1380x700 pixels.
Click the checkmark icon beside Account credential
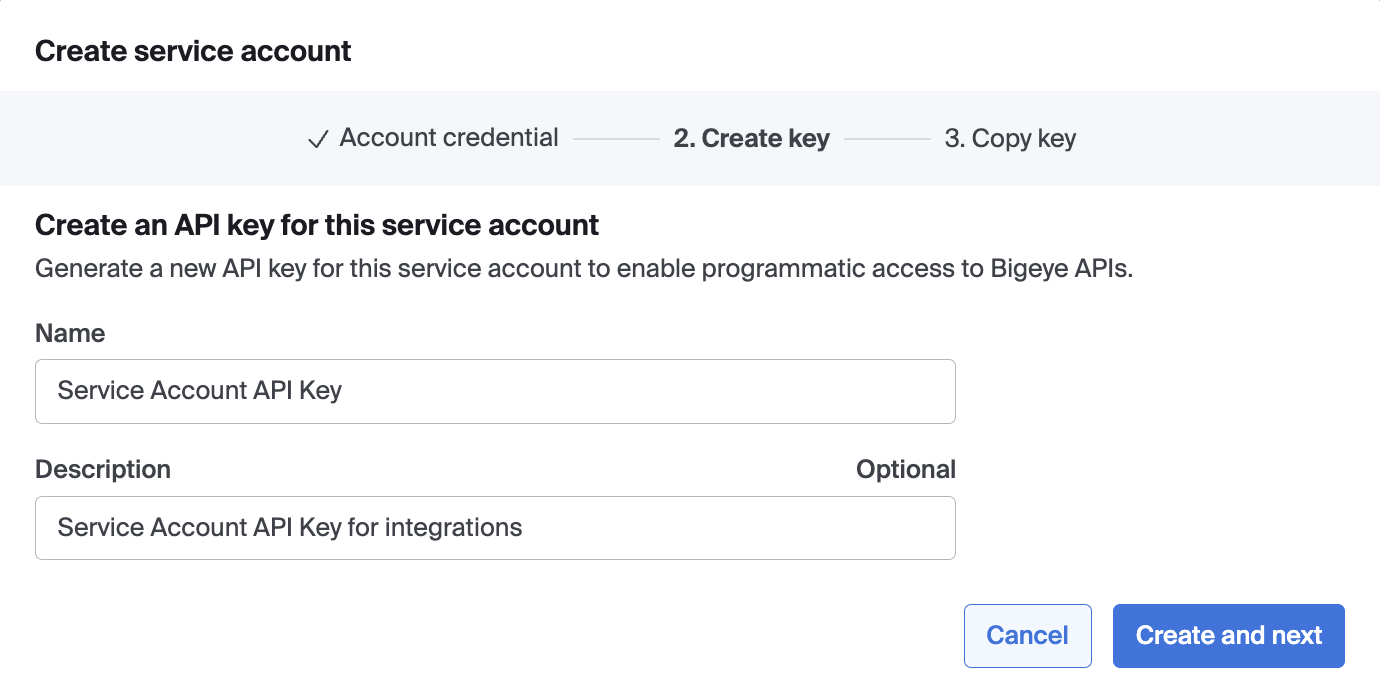[x=318, y=139]
